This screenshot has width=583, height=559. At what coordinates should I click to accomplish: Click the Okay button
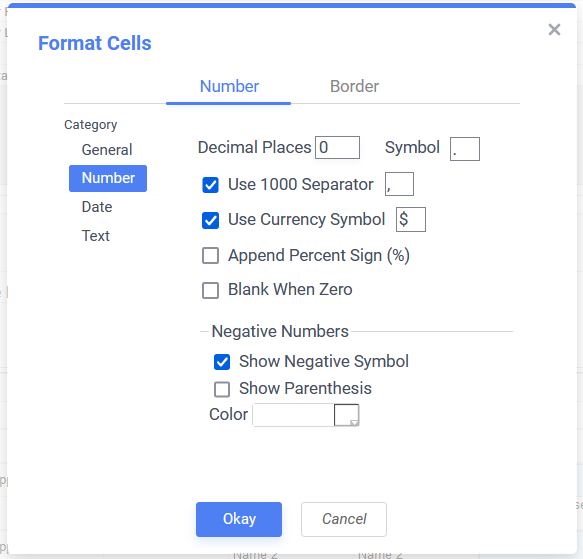(x=239, y=519)
